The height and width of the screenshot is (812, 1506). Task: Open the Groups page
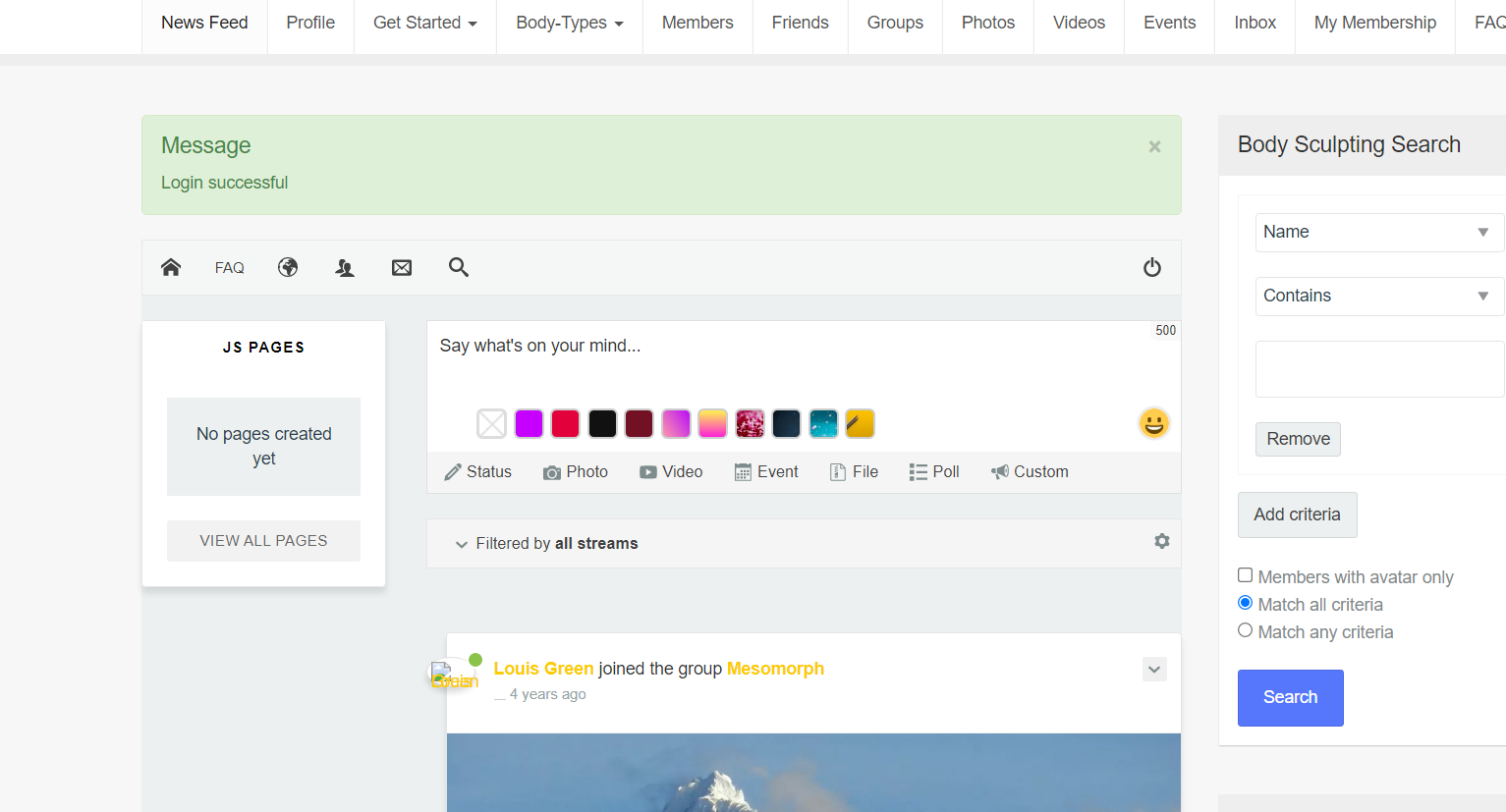(895, 23)
